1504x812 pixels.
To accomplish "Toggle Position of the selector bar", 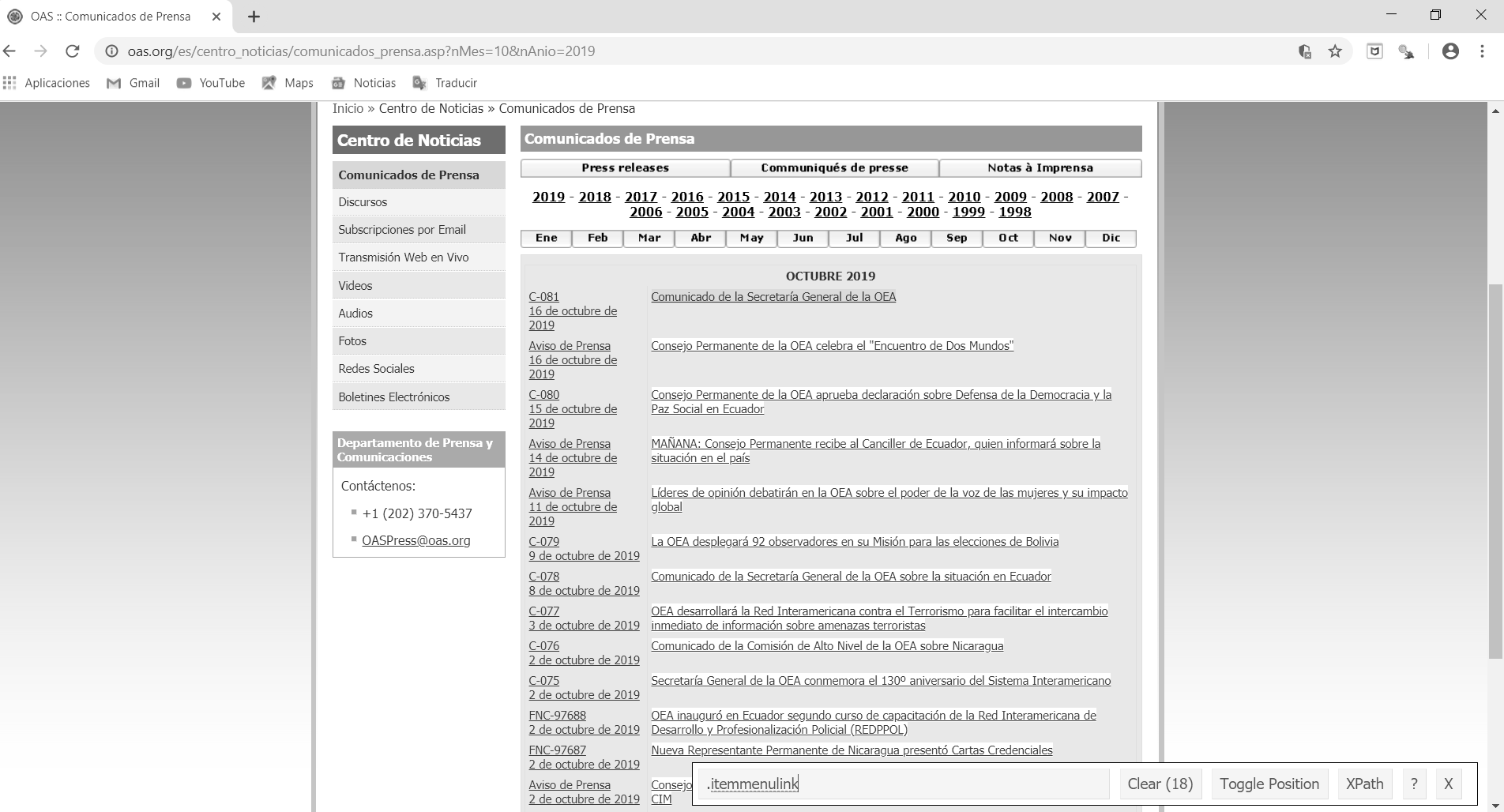I will [1269, 784].
